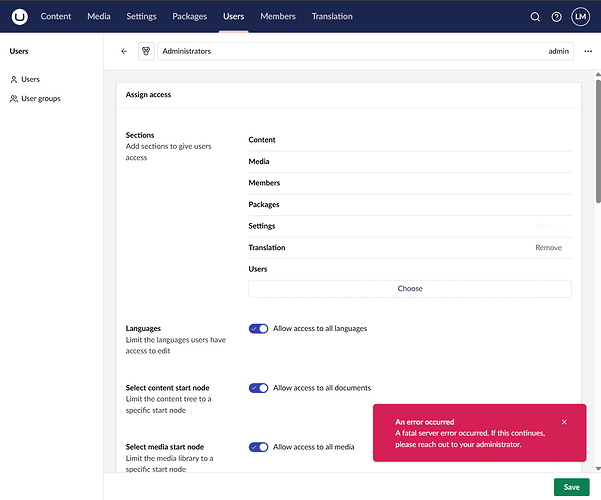
Task: Select User groups in the sidebar
Action: (x=43, y=98)
